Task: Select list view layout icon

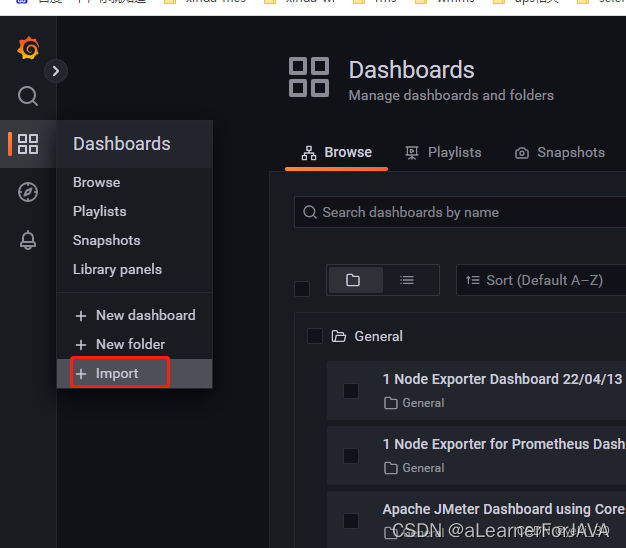Action: 407,280
